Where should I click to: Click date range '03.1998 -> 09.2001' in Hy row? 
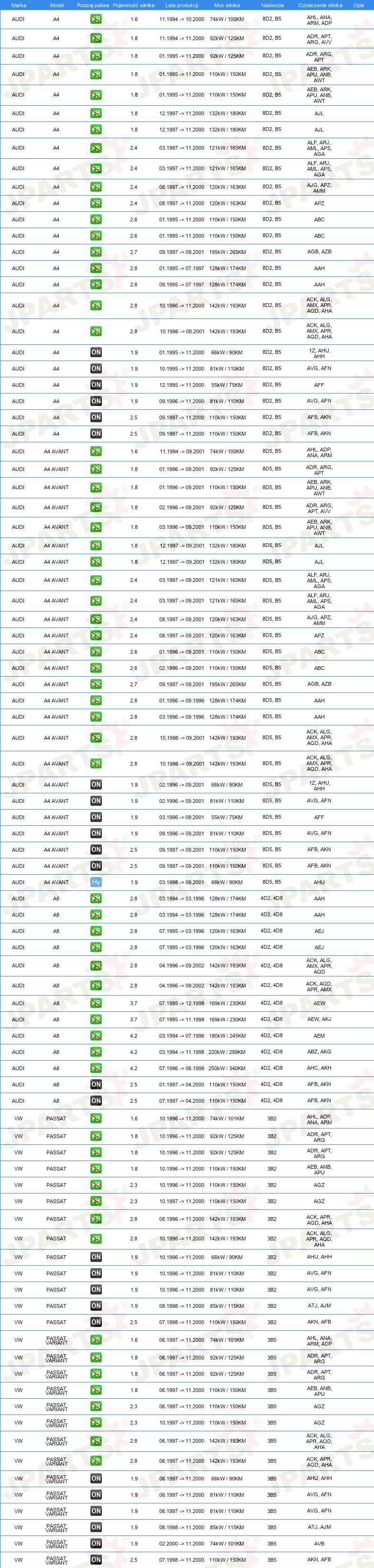point(182,883)
